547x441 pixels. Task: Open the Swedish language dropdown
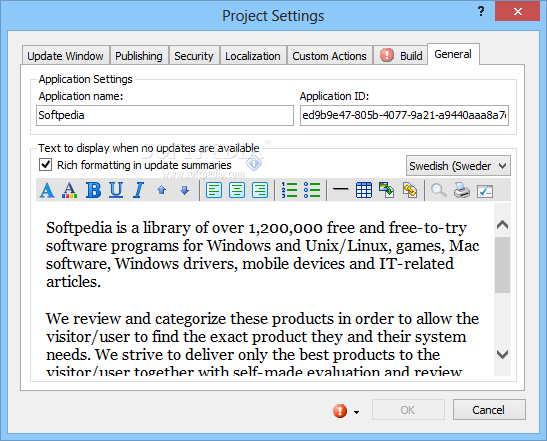point(458,166)
